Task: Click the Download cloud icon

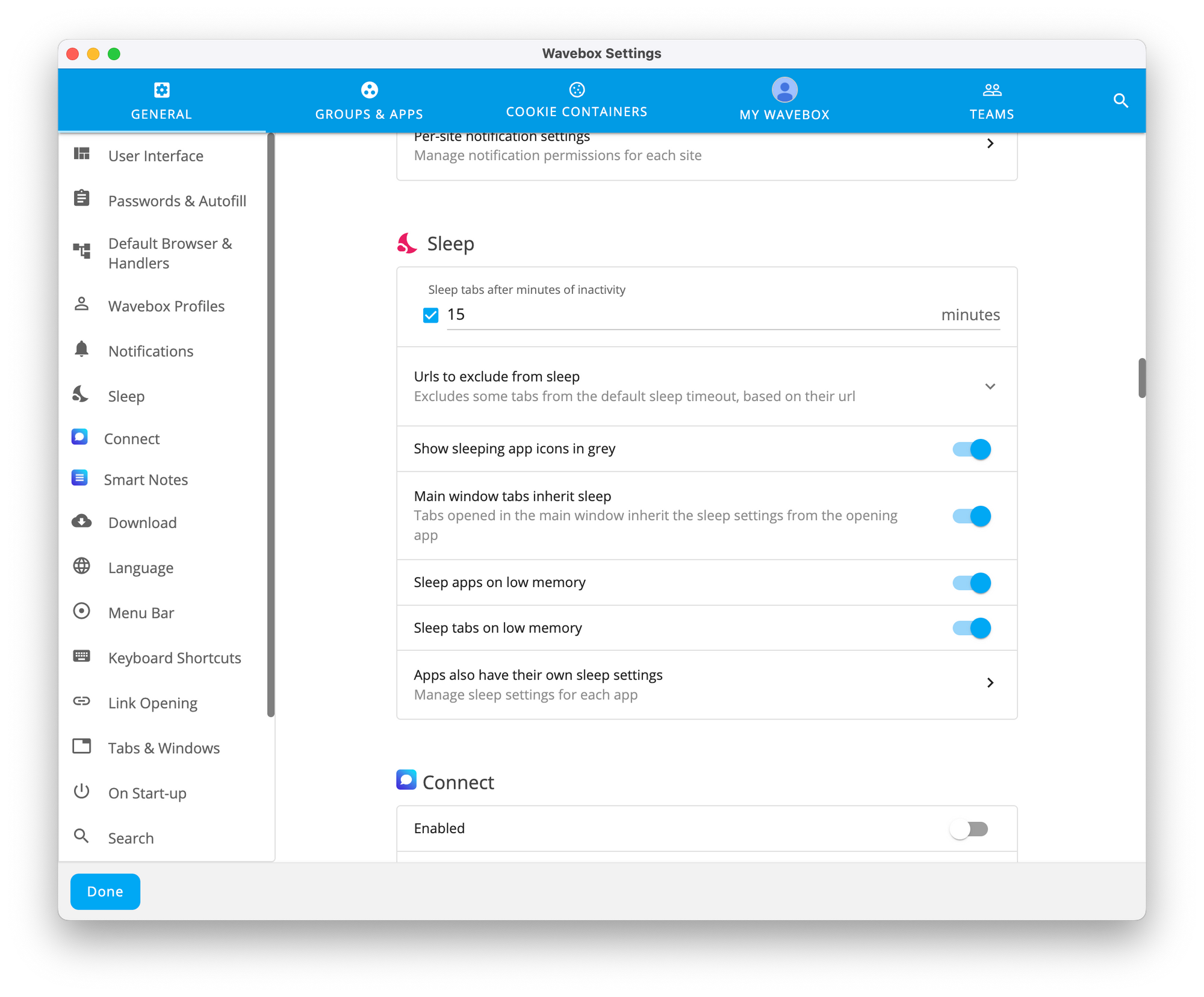Action: (82, 521)
